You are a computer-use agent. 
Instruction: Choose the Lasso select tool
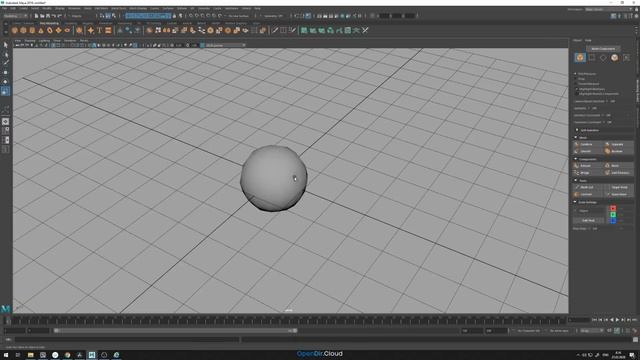(x=5, y=54)
